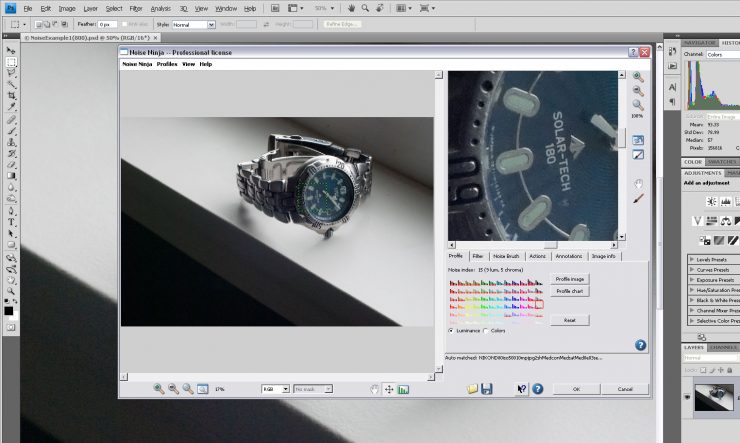Viewport: 740px width, 443px height.
Task: Zoom in the watch close-up preview
Action: (638, 76)
